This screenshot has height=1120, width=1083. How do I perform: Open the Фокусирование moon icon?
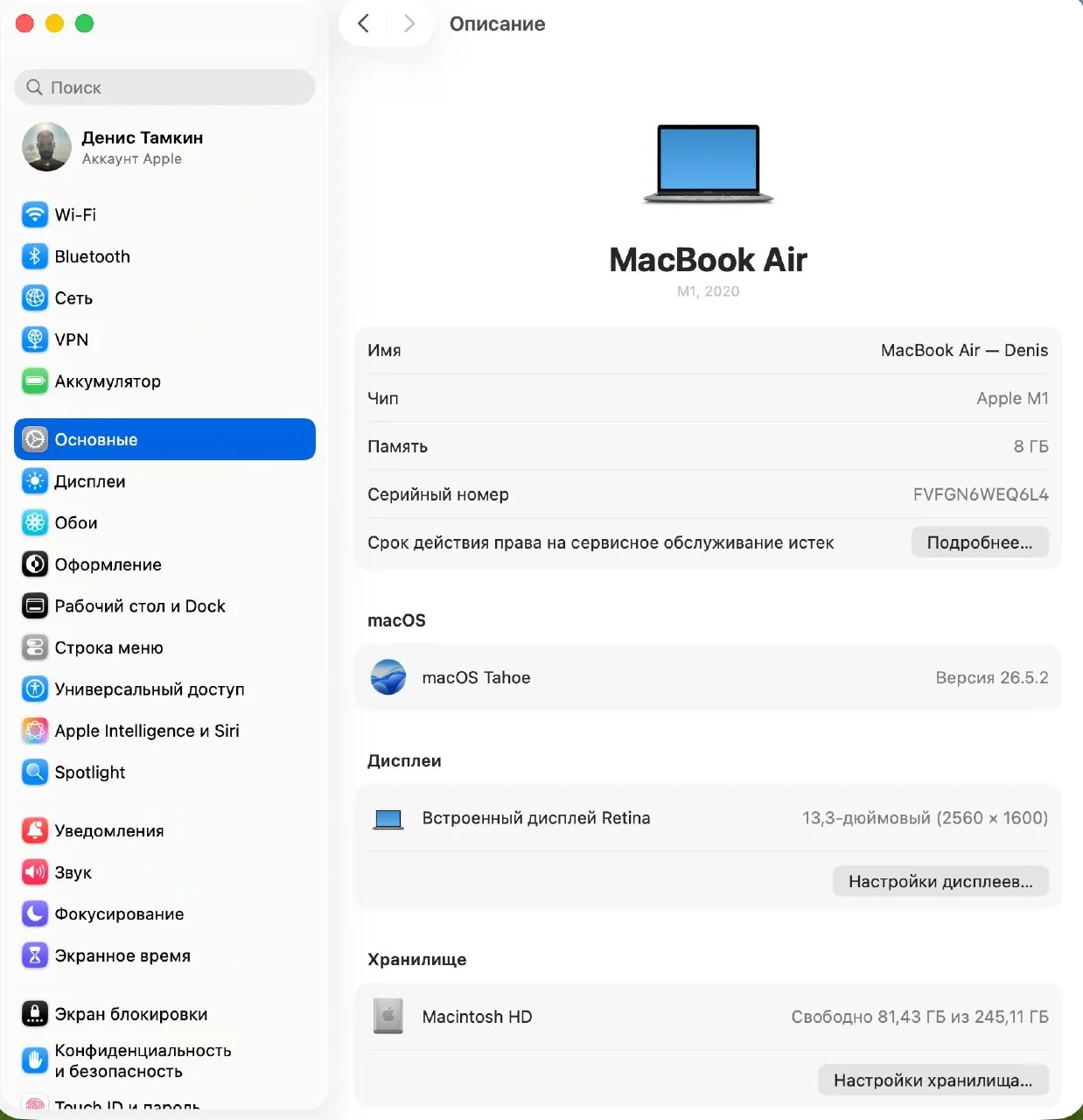(x=35, y=913)
